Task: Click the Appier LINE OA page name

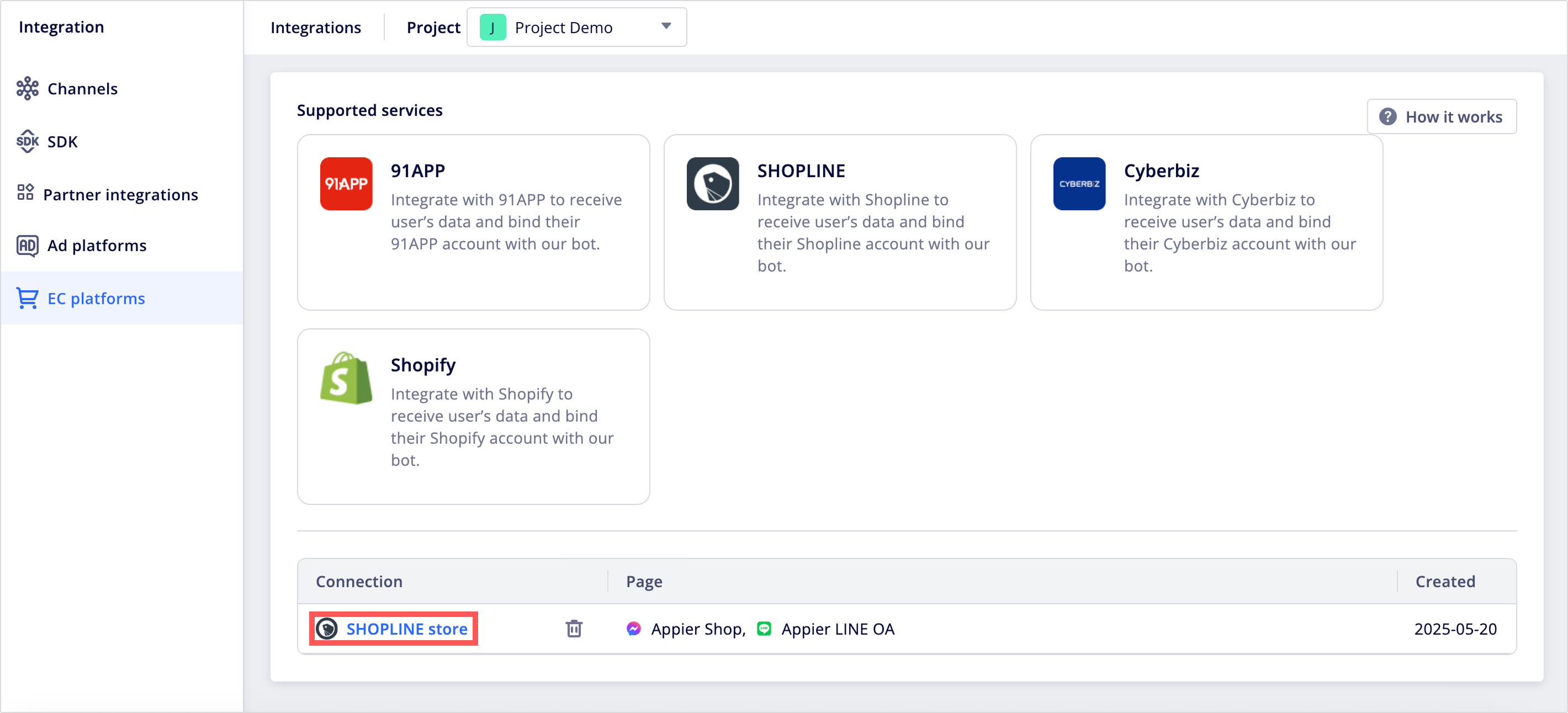Action: point(838,629)
